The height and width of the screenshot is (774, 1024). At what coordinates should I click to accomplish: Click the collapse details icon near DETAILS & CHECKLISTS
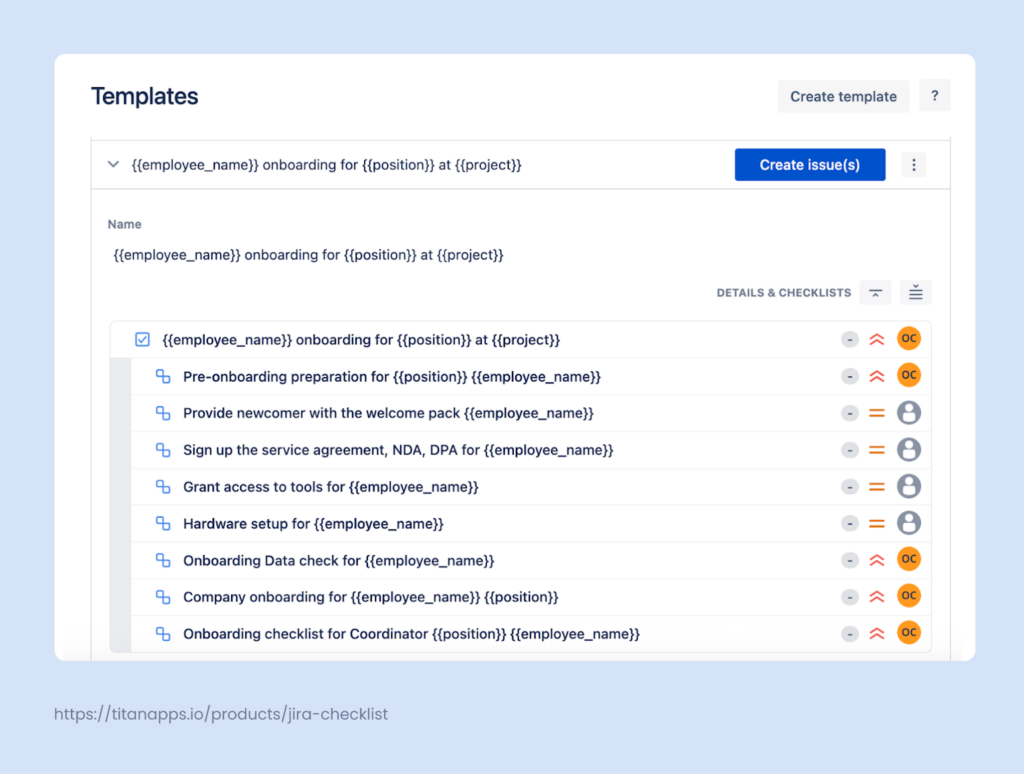tap(875, 292)
